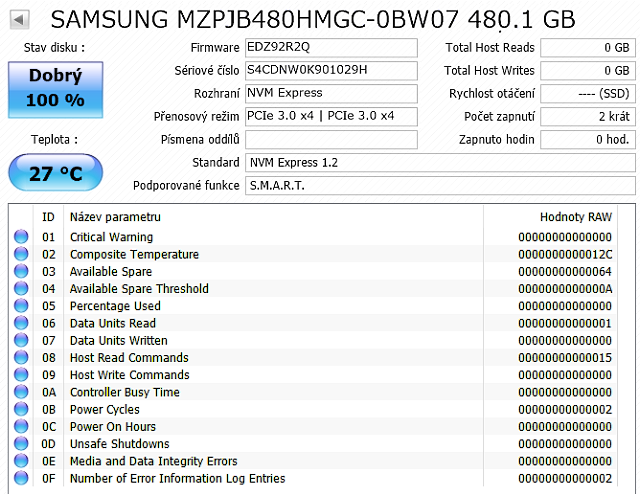
Task: Select status dot for Host Write Commands
Action: (x=21, y=375)
